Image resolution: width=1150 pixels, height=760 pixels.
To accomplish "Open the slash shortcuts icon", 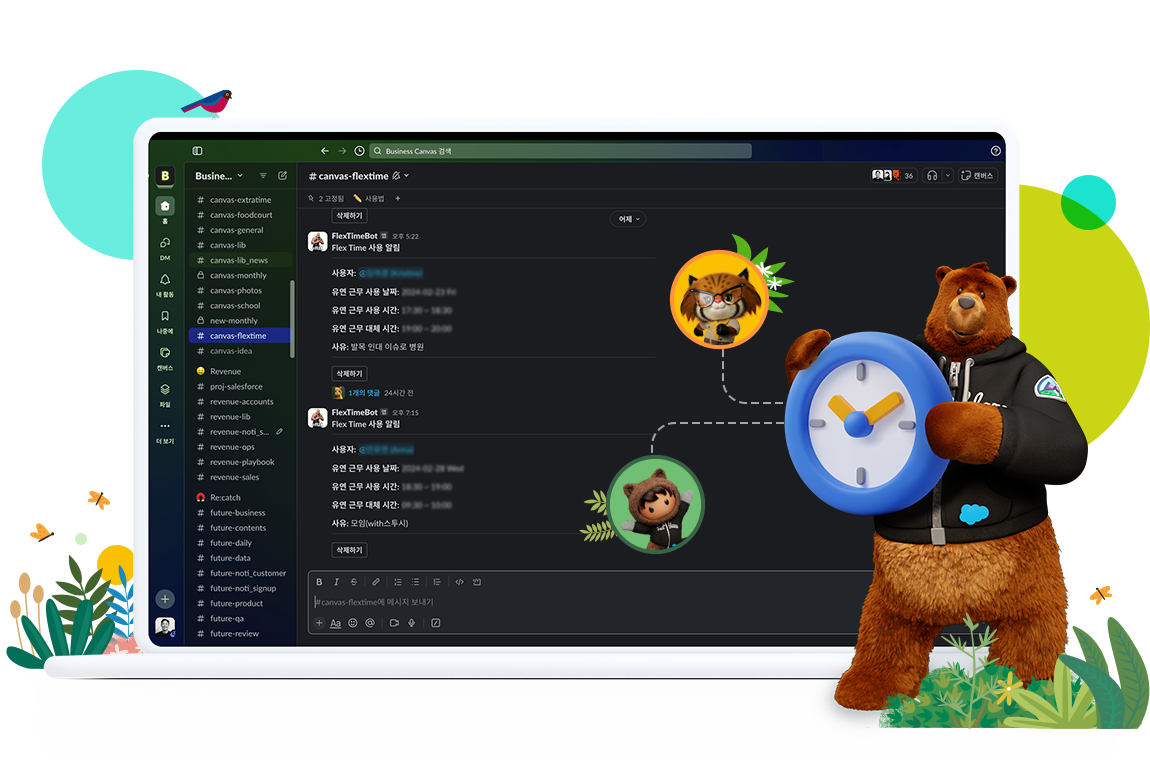I will point(436,623).
